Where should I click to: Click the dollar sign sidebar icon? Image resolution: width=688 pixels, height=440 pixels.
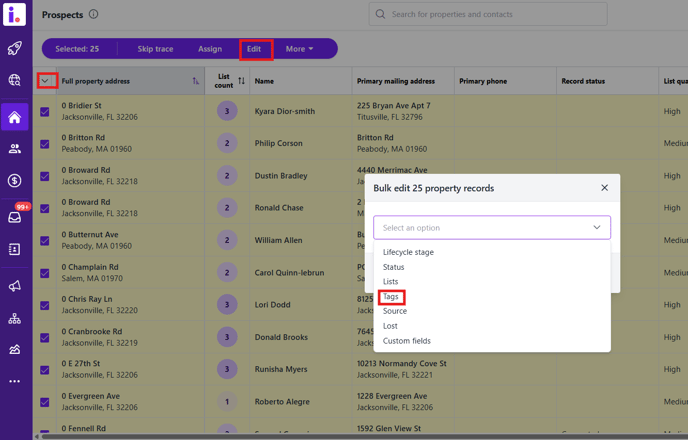pyautogui.click(x=14, y=181)
